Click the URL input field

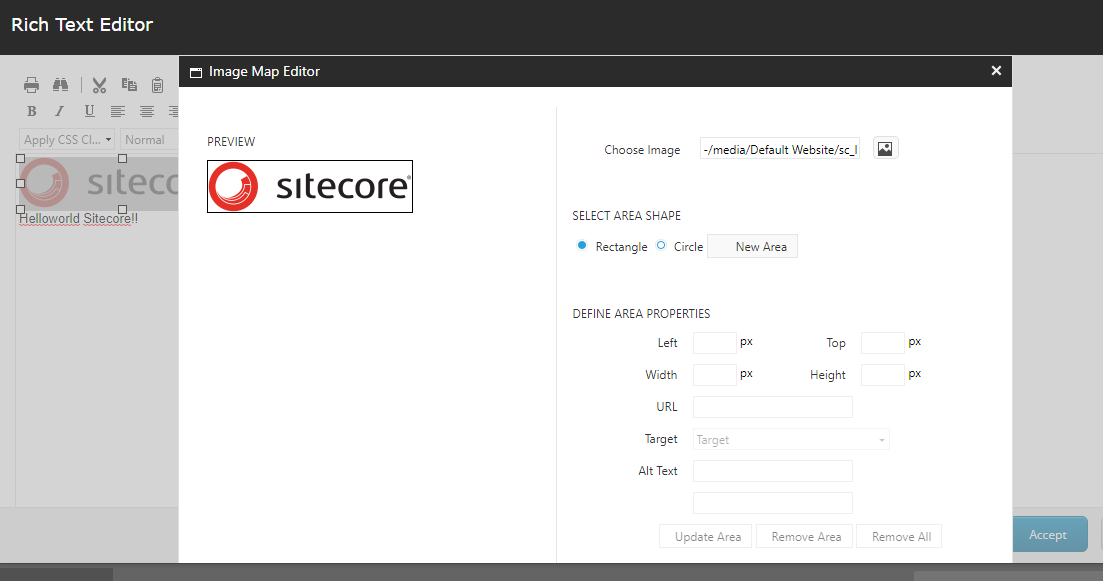coord(773,407)
